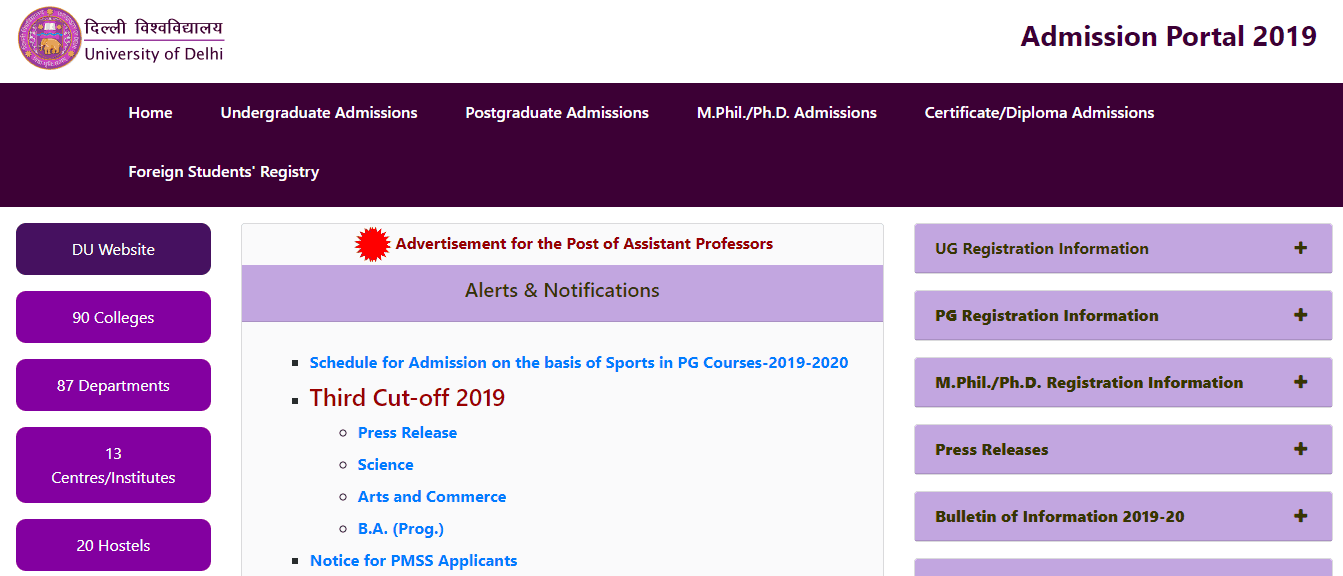Open Home in navigation bar
The width and height of the screenshot is (1343, 576).
(150, 113)
